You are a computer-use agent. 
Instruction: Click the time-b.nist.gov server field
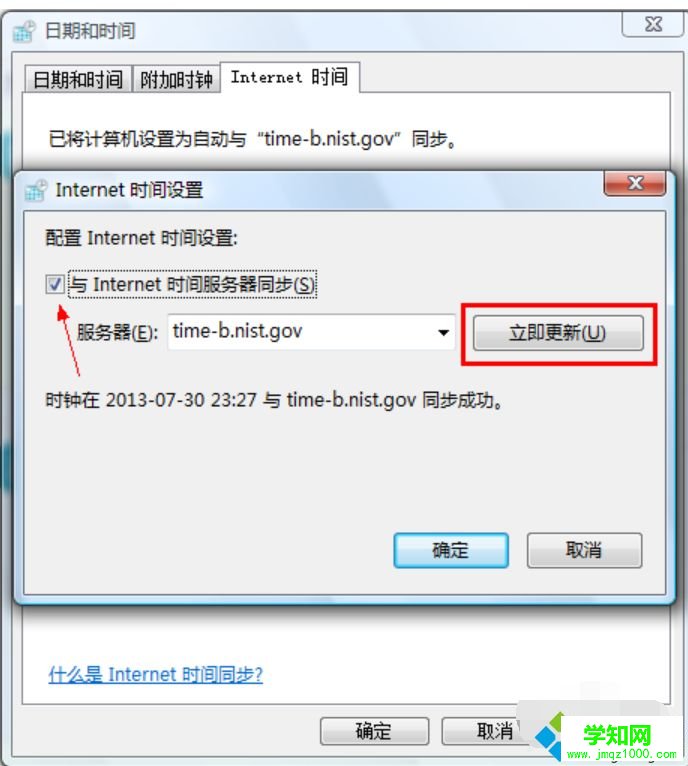tap(311, 332)
